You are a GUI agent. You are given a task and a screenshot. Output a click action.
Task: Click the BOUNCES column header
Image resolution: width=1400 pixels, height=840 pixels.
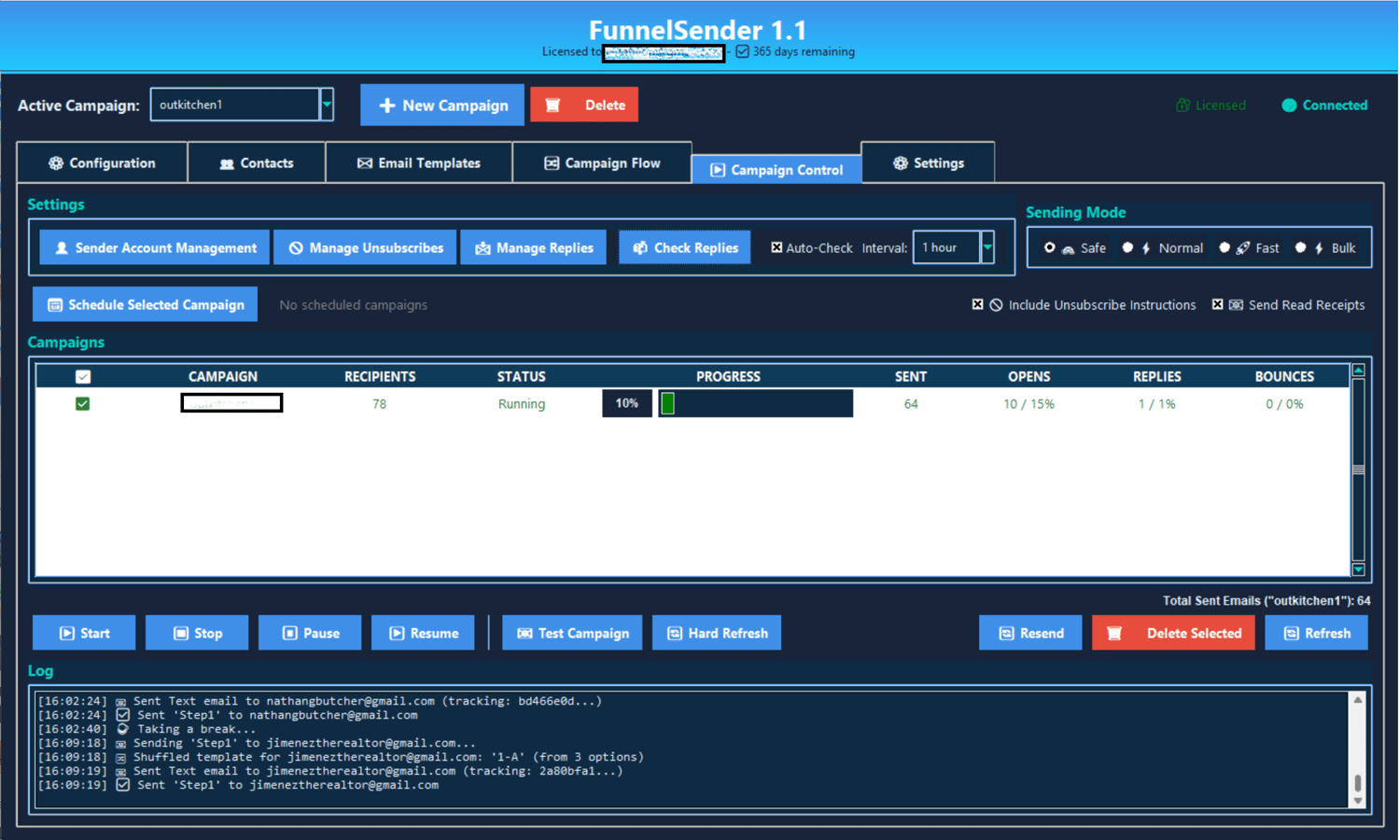point(1284,377)
